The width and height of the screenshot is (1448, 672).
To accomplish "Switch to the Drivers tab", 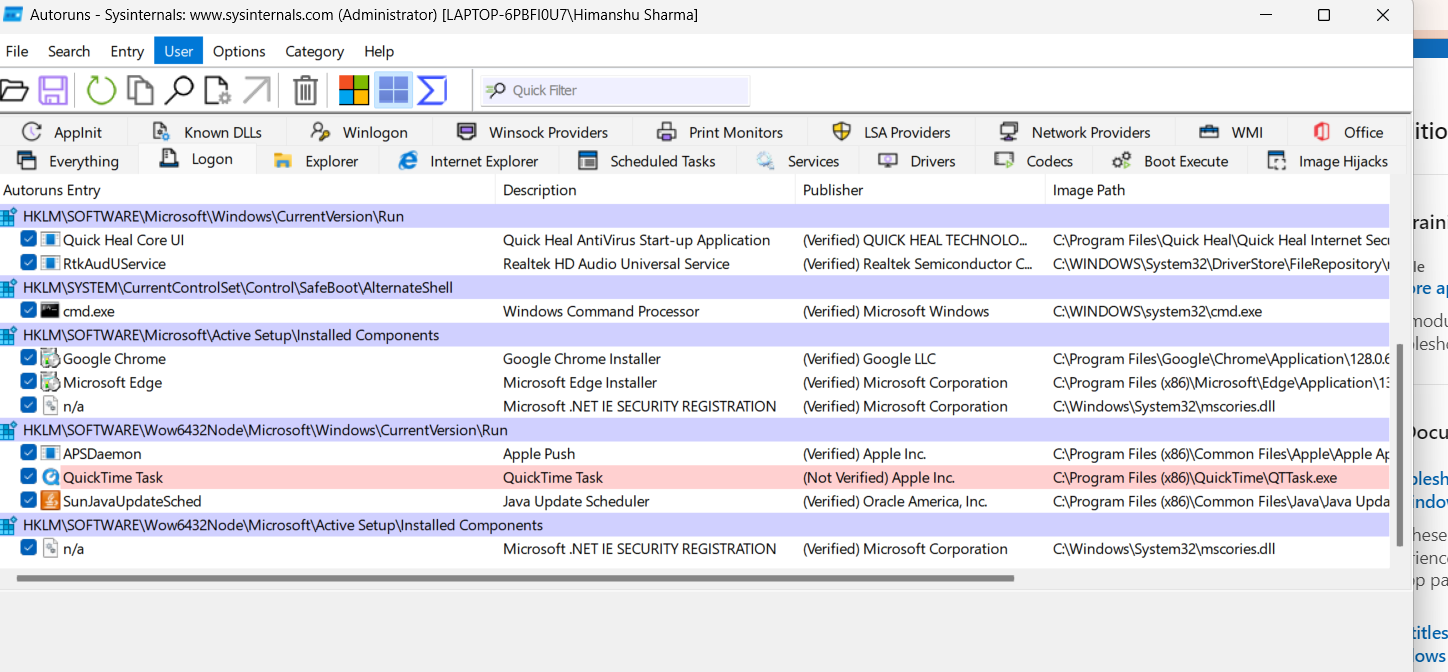I will click(917, 160).
